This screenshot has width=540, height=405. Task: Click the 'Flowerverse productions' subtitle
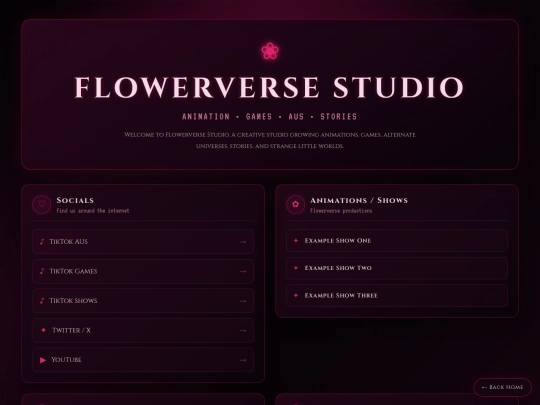(341, 210)
